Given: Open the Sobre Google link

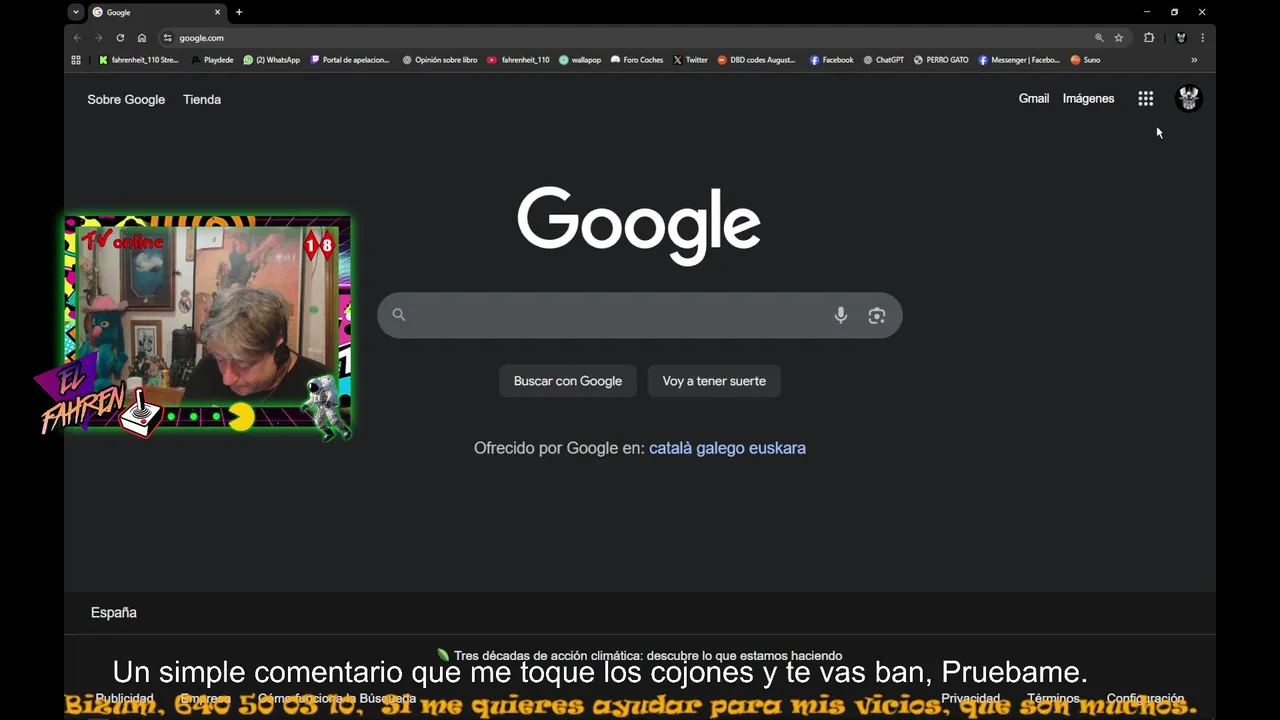Looking at the screenshot, I should [x=126, y=100].
